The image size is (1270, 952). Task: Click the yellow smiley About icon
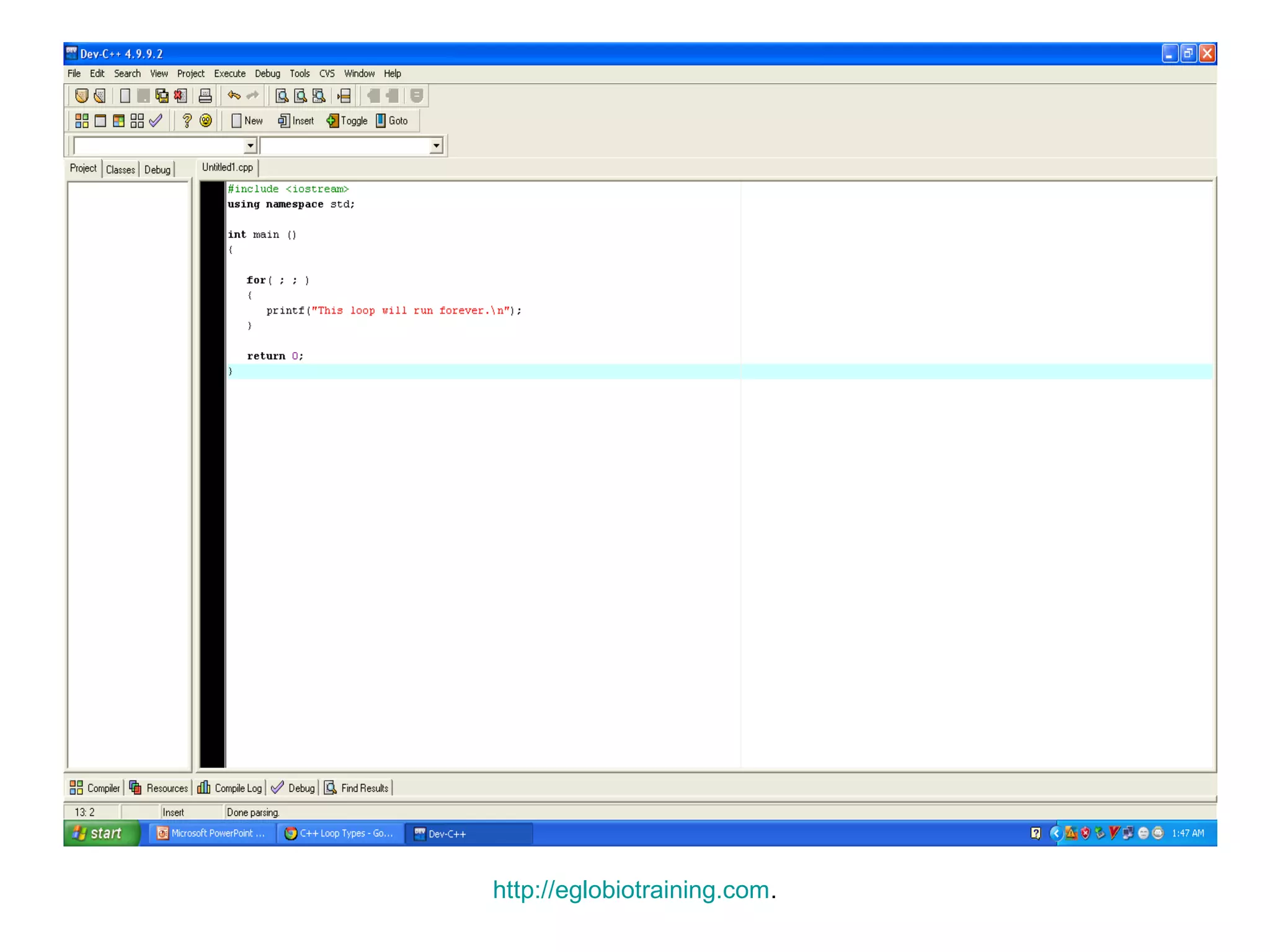tap(206, 121)
